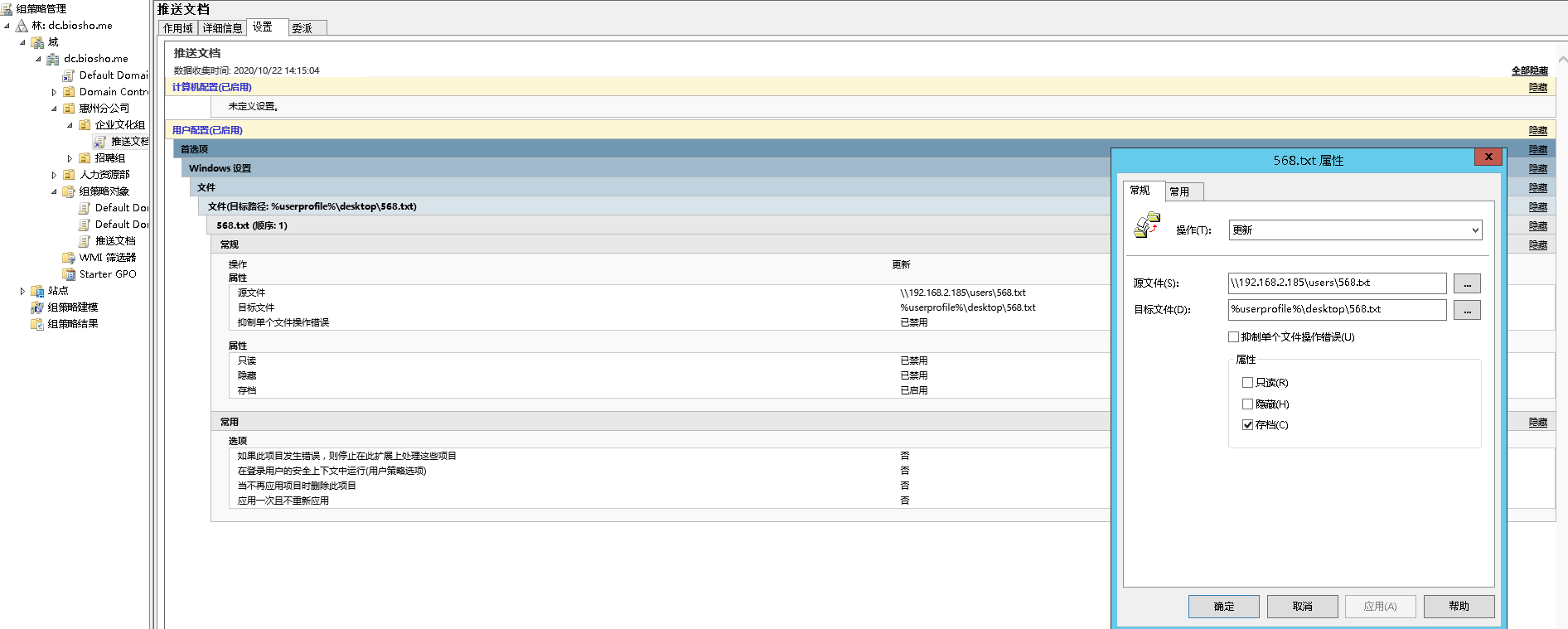The height and width of the screenshot is (629, 1568).
Task: Click the dc.biosho.me domain icon
Action: pyautogui.click(x=53, y=59)
